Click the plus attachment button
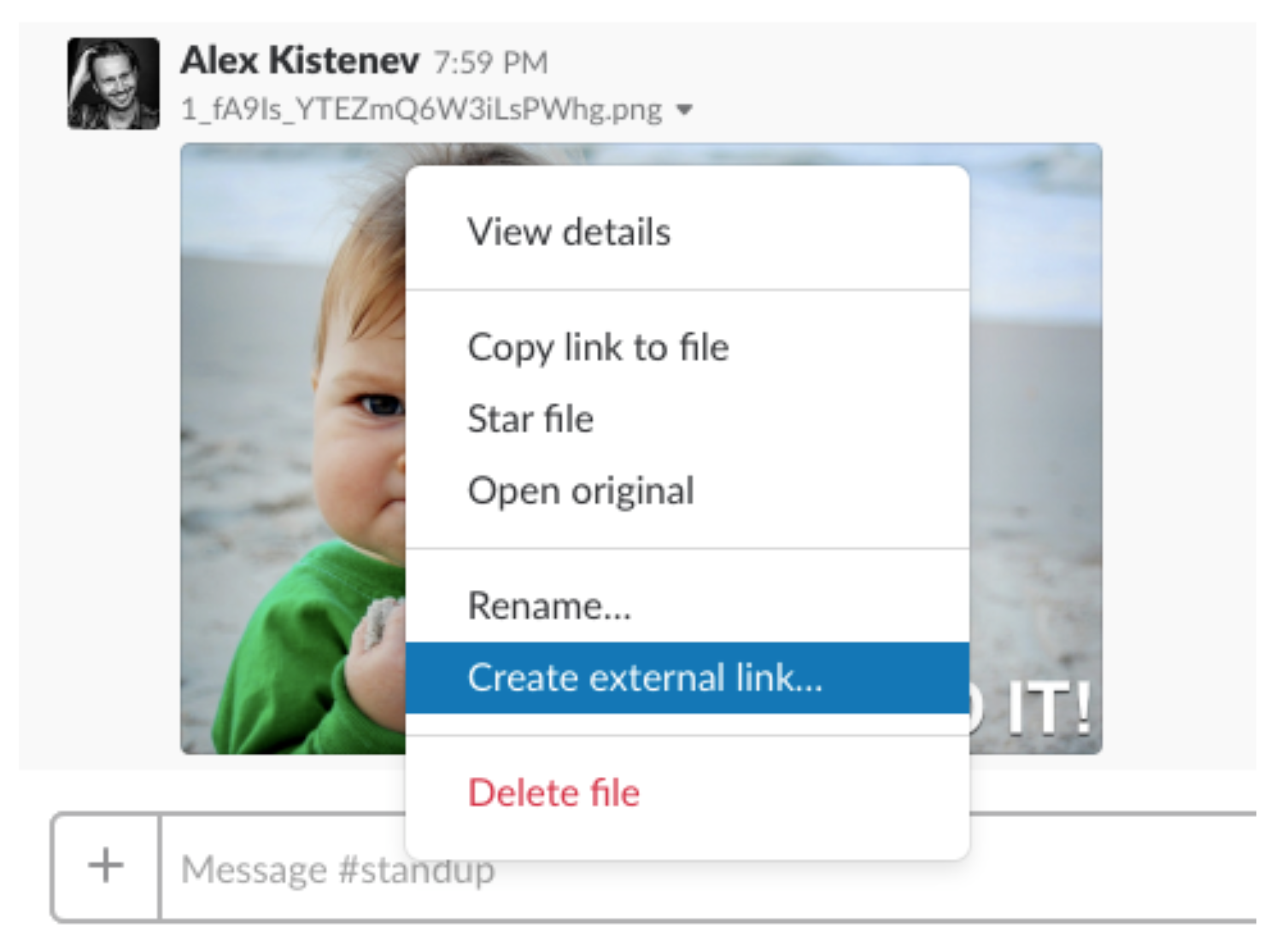The width and height of the screenshot is (1288, 946). click(106, 866)
